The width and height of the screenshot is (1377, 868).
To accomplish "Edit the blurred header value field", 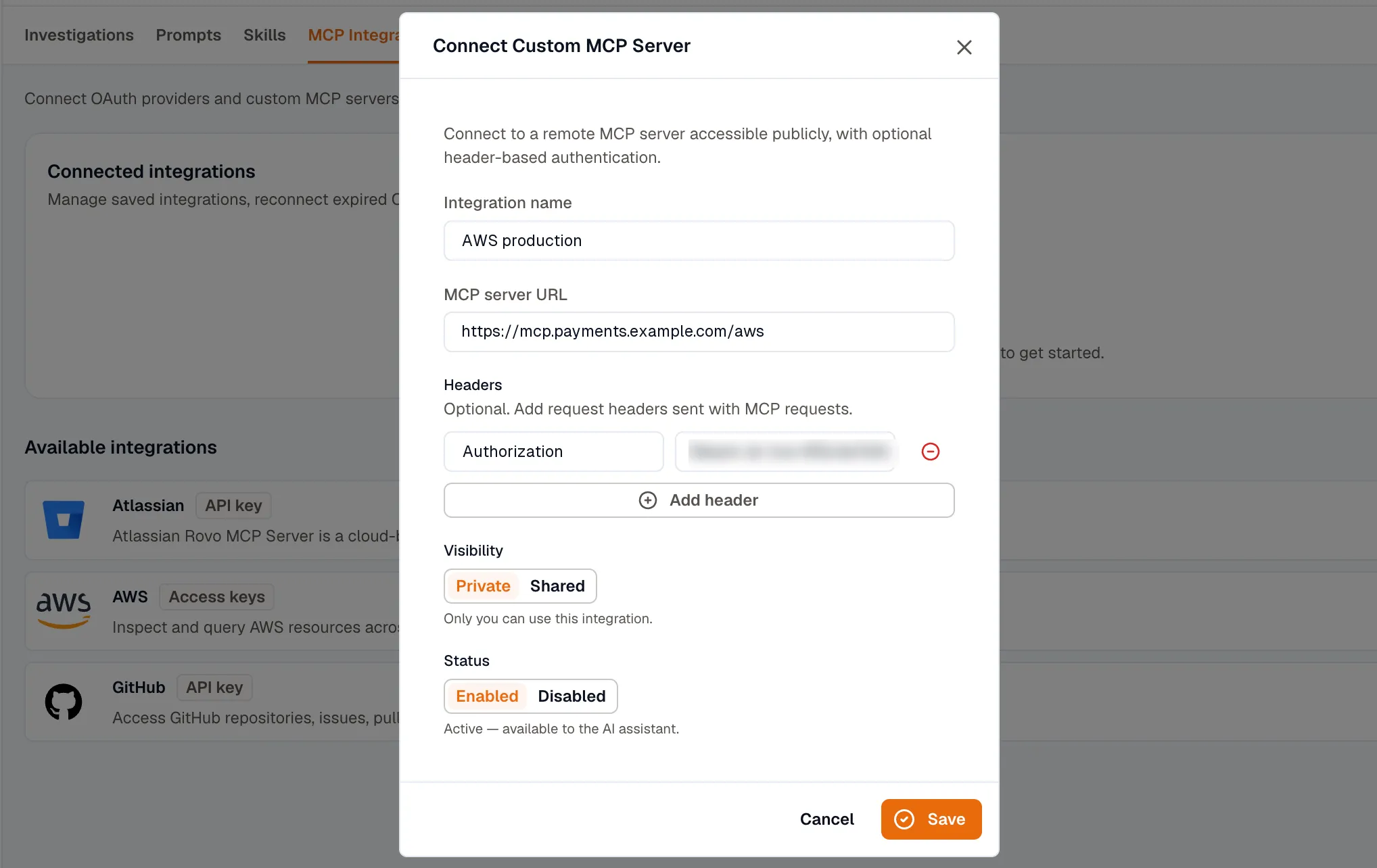I will click(x=785, y=452).
